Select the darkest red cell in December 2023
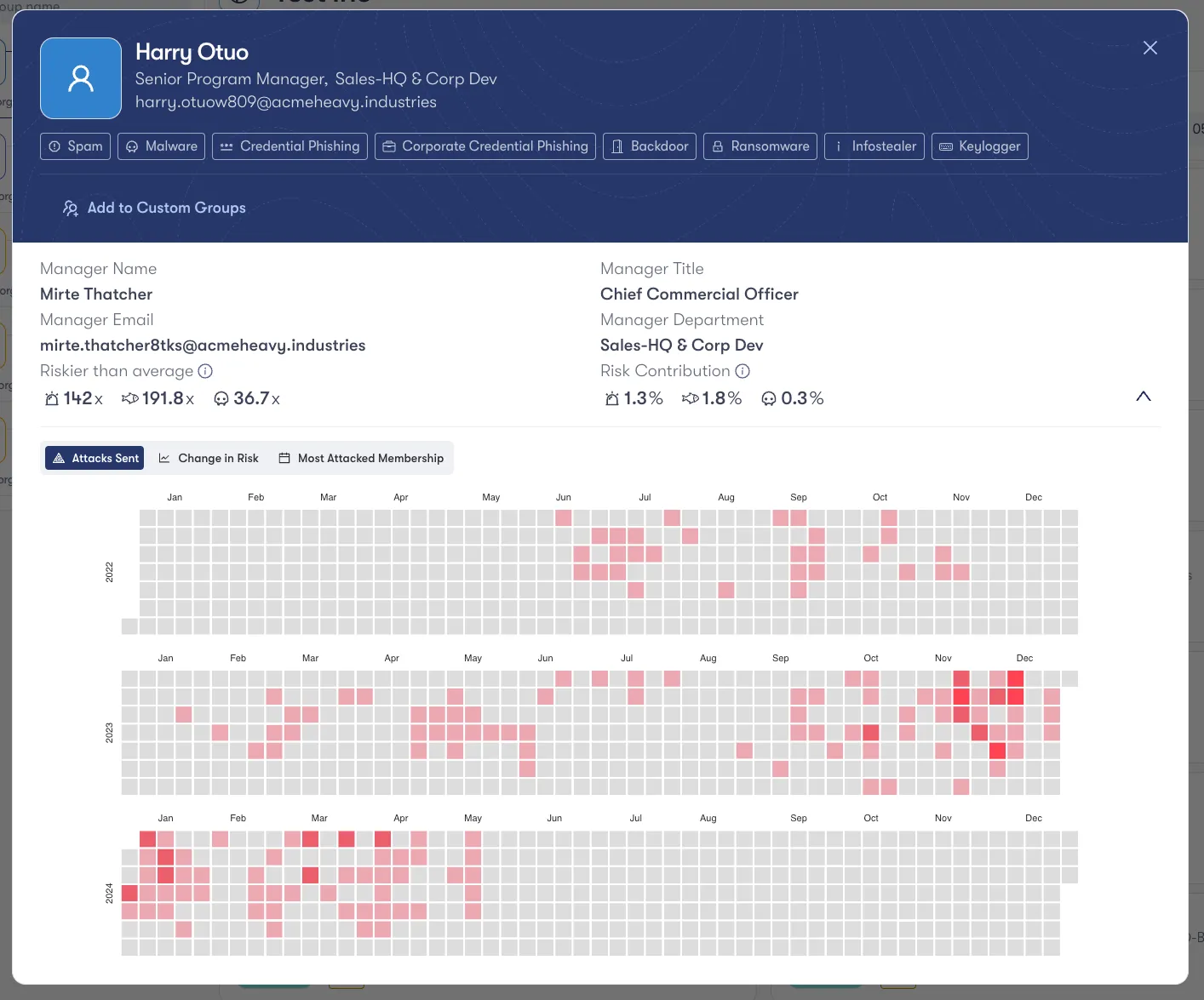 point(1015,678)
